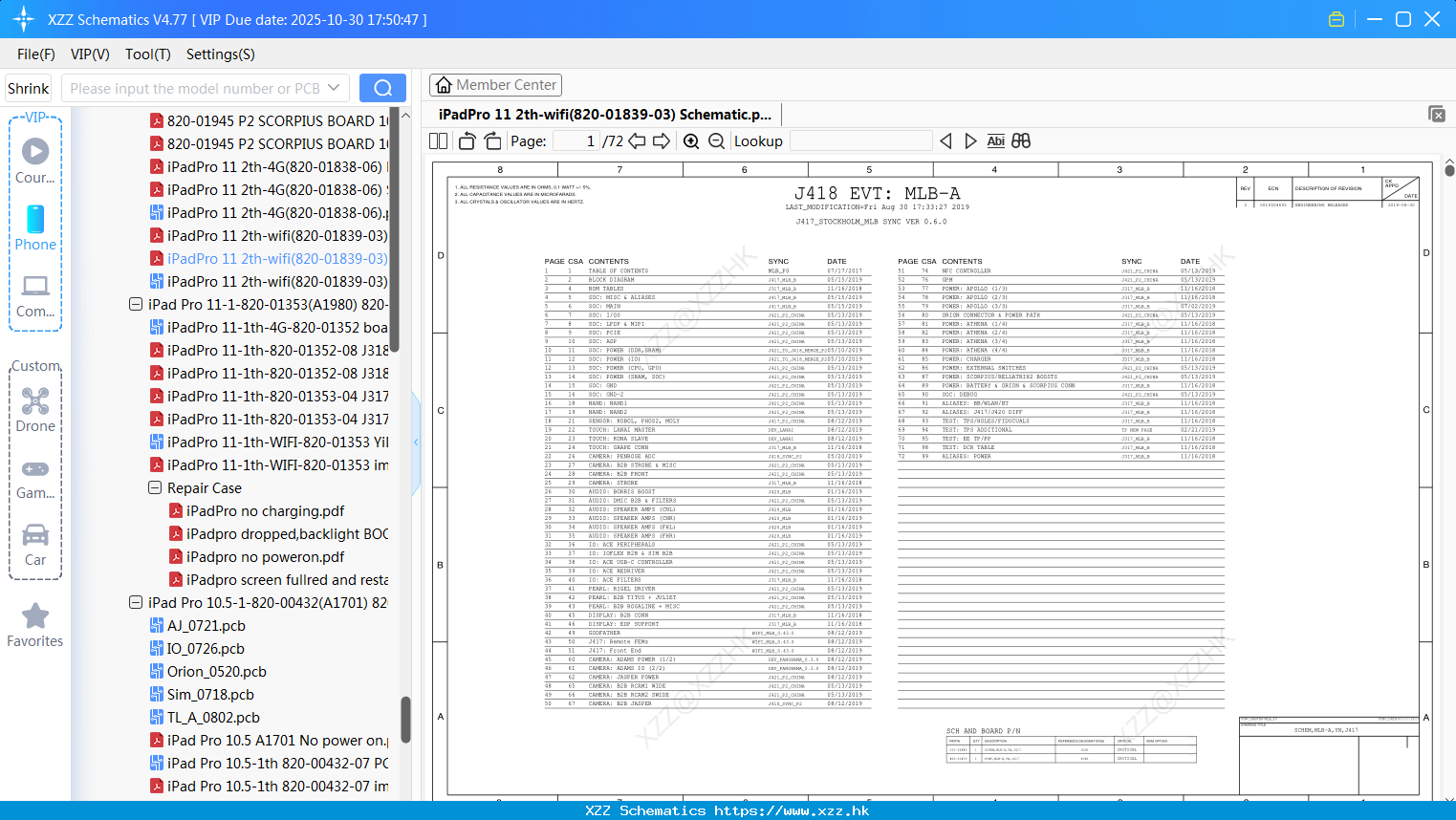
Task: Click the page number field
Action: point(576,140)
